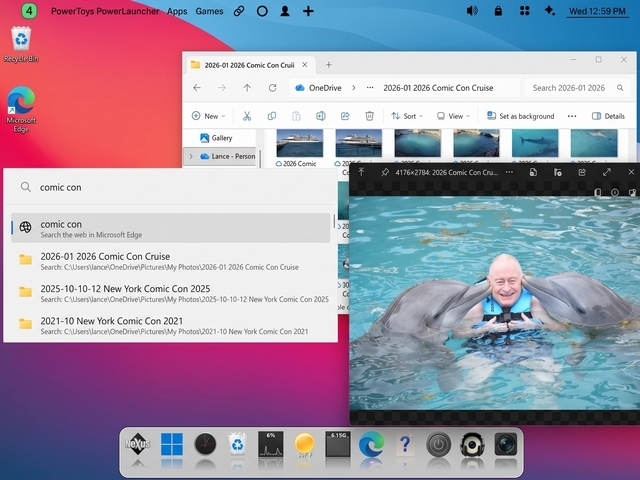Click the PowerToys PowerLauncher title in top bar

[105, 11]
